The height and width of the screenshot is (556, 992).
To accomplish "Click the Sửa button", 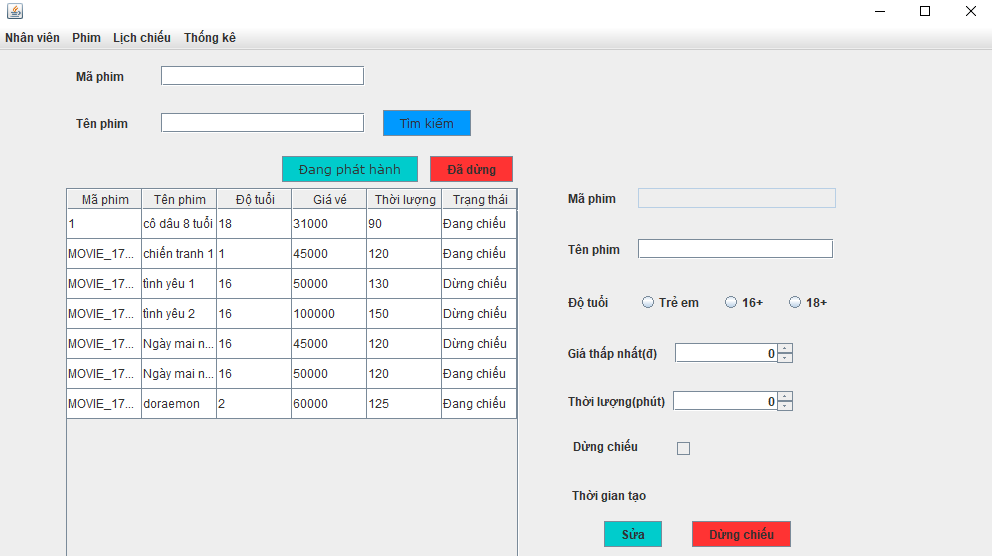I will [x=633, y=534].
